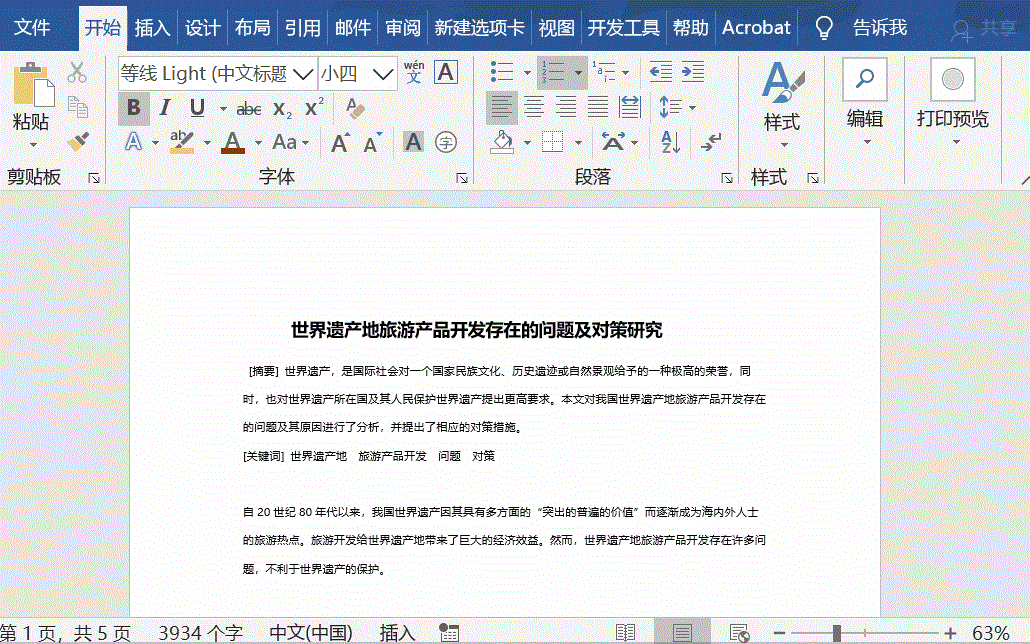Apply strikethrough formatting
The height and width of the screenshot is (644, 1030).
249,108
